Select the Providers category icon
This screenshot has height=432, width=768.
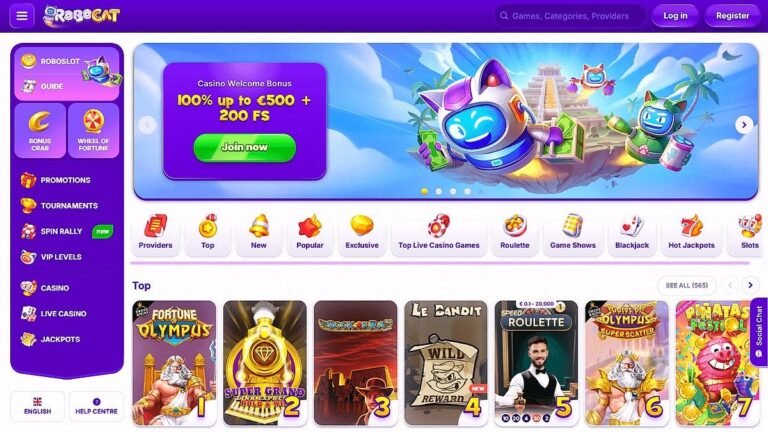[x=155, y=232]
